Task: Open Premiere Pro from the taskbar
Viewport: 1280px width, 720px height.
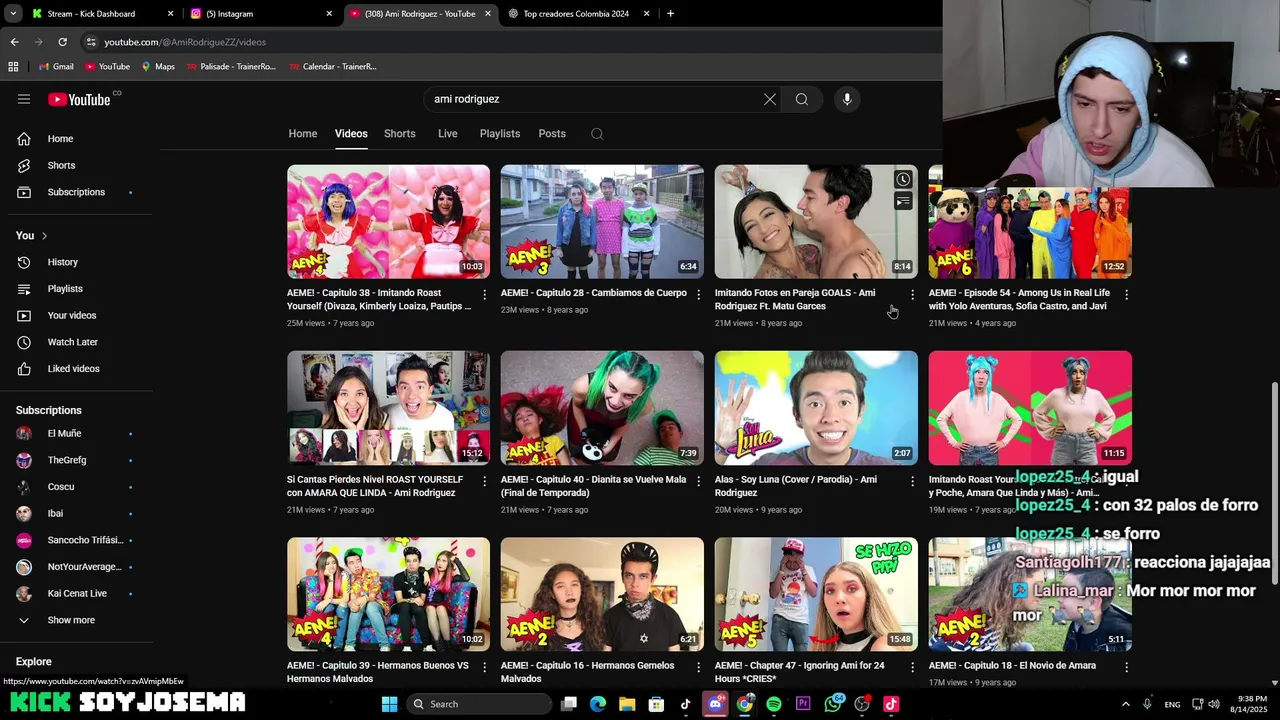Action: coord(803,704)
